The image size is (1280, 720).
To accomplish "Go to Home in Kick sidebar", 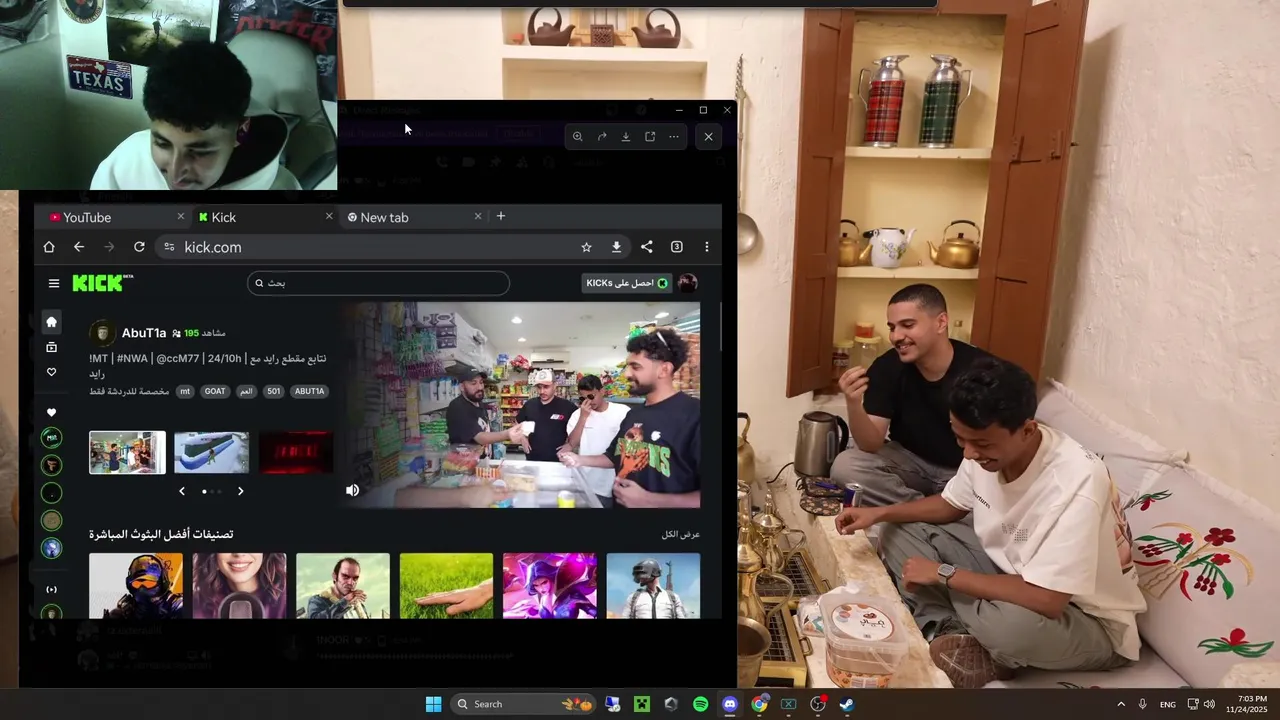I will (52, 322).
